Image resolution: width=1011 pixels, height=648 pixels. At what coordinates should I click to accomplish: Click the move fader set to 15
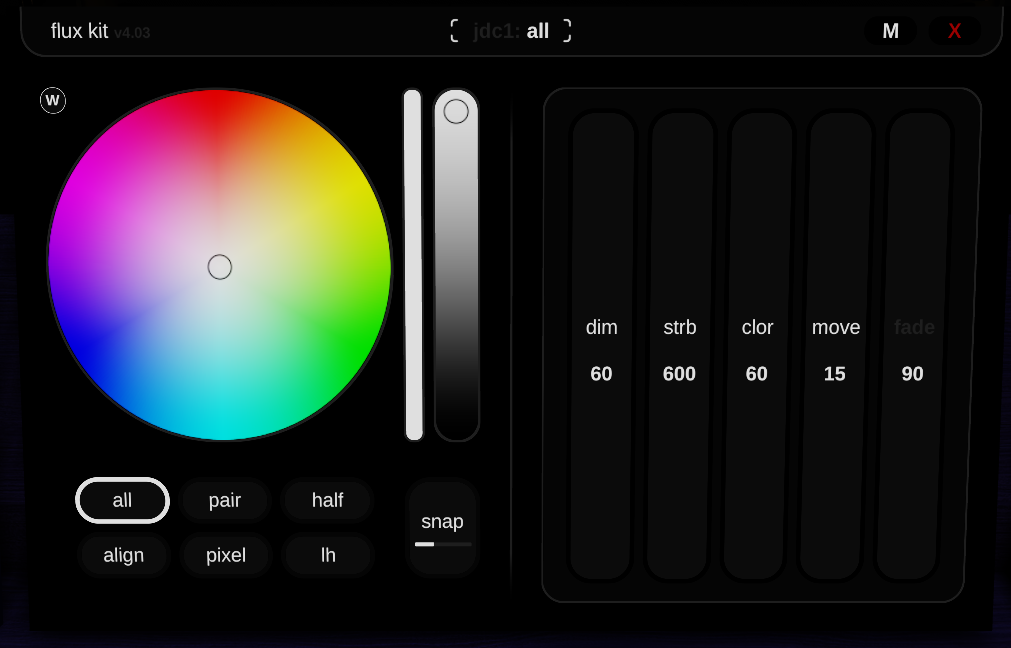pos(835,346)
